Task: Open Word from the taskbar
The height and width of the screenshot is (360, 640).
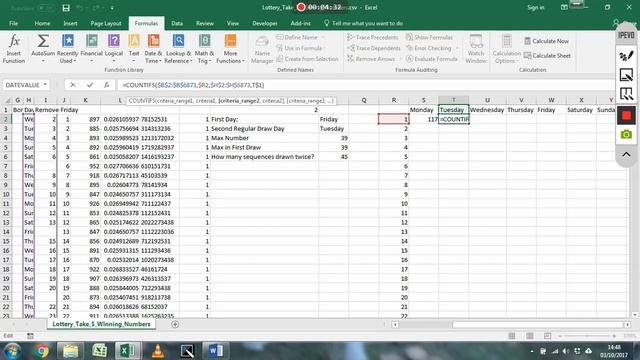Action: (x=215, y=351)
